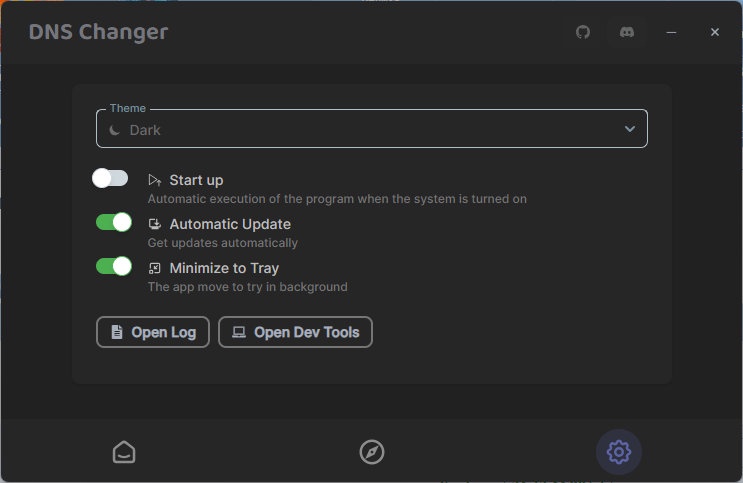Image resolution: width=743 pixels, height=483 pixels.
Task: Click the document icon on Open Log
Action: click(x=117, y=332)
